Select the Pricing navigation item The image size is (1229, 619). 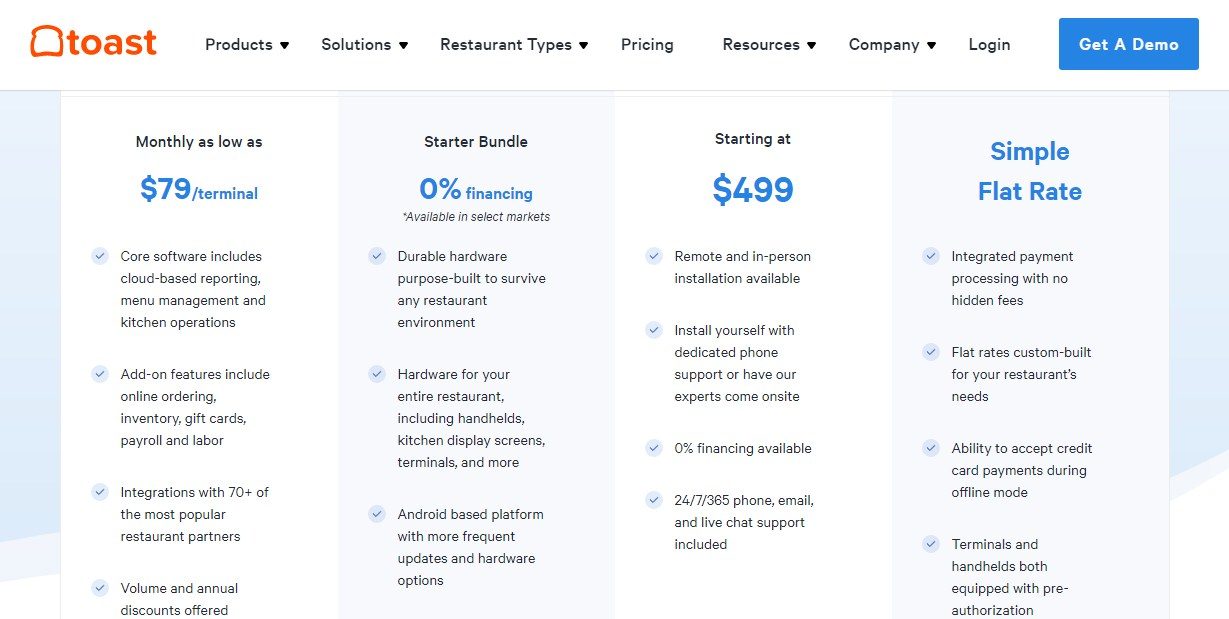pos(647,44)
